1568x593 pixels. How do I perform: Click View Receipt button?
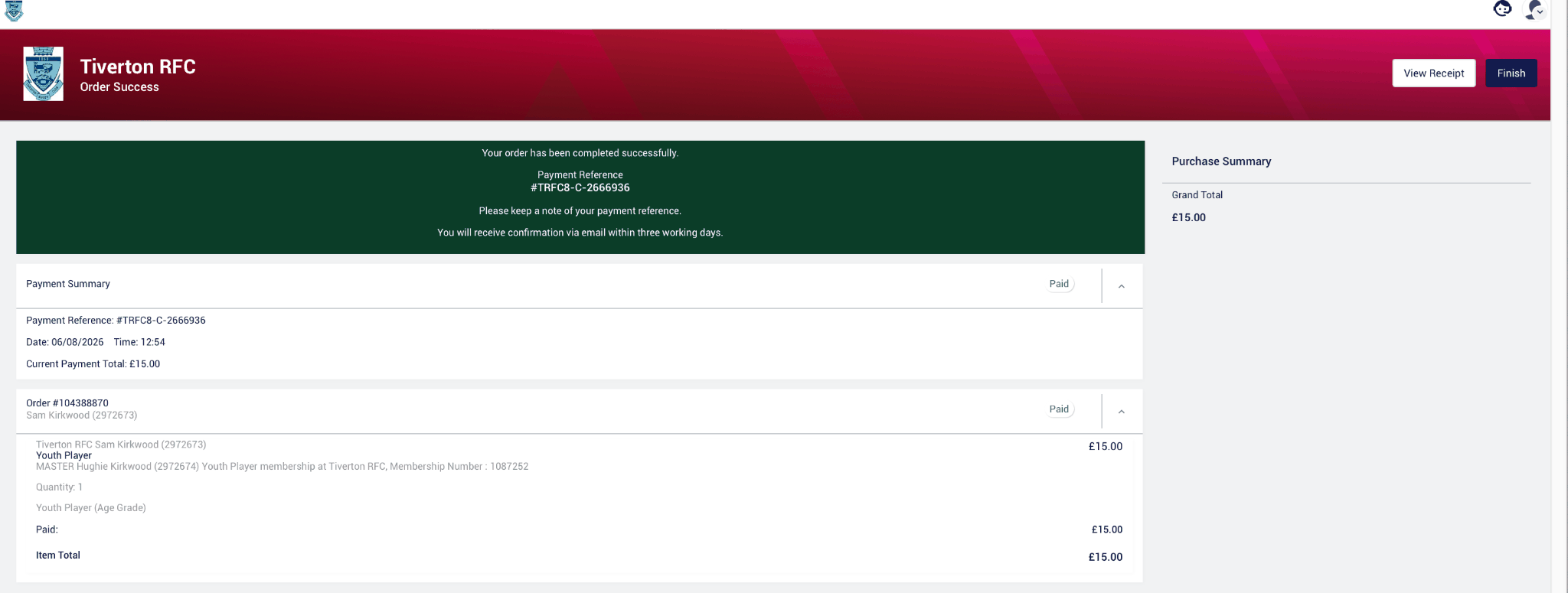tap(1433, 73)
